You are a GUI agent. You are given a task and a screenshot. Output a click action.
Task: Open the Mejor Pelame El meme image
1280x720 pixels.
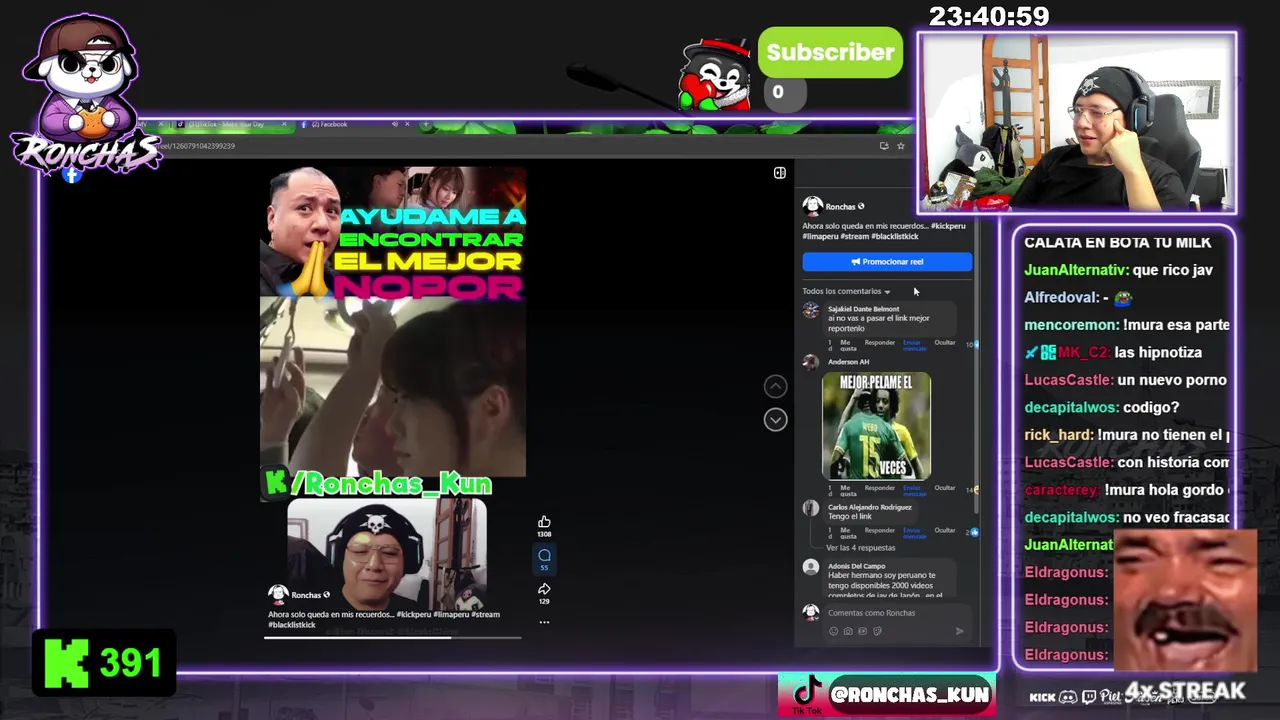[876, 426]
